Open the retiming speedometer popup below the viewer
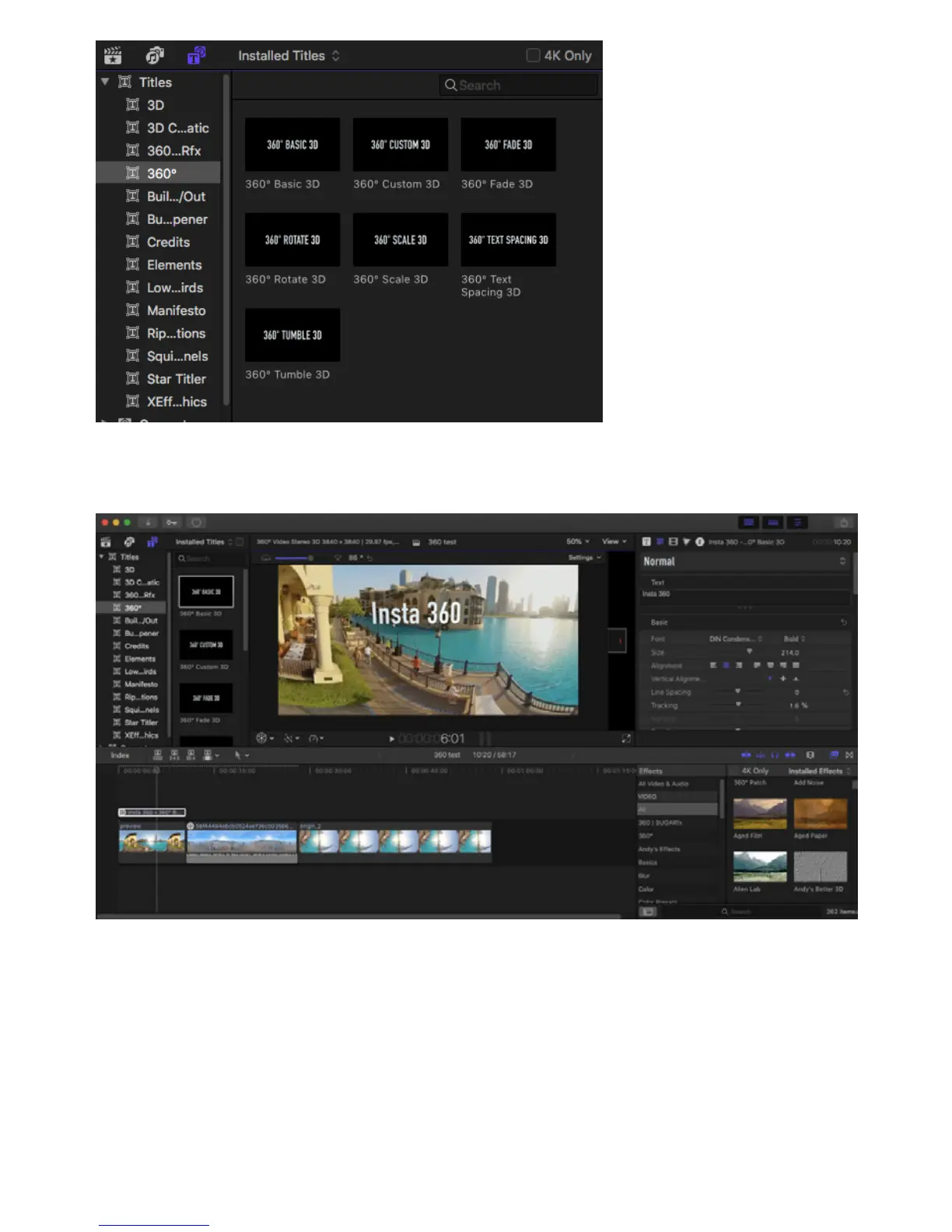Viewport: 952px width, 1232px height. click(316, 738)
